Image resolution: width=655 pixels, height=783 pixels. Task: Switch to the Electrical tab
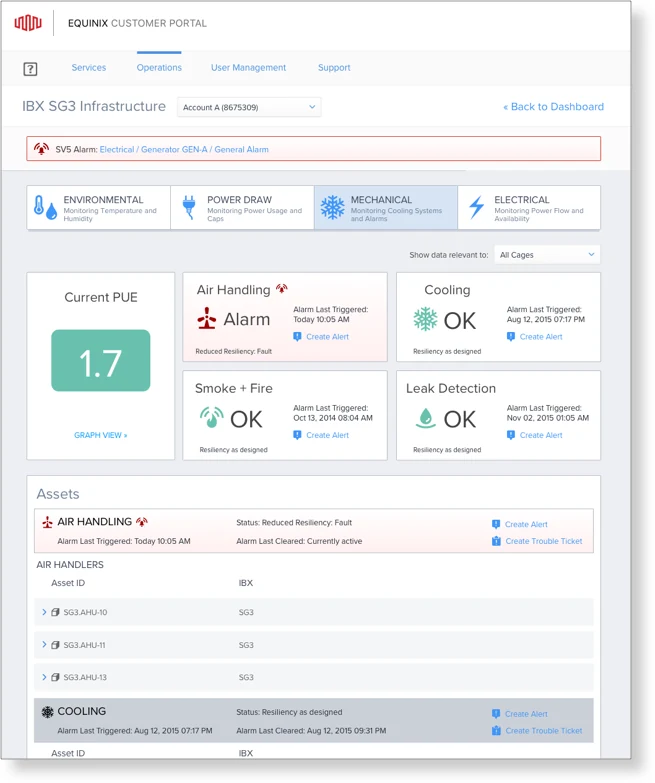point(529,208)
